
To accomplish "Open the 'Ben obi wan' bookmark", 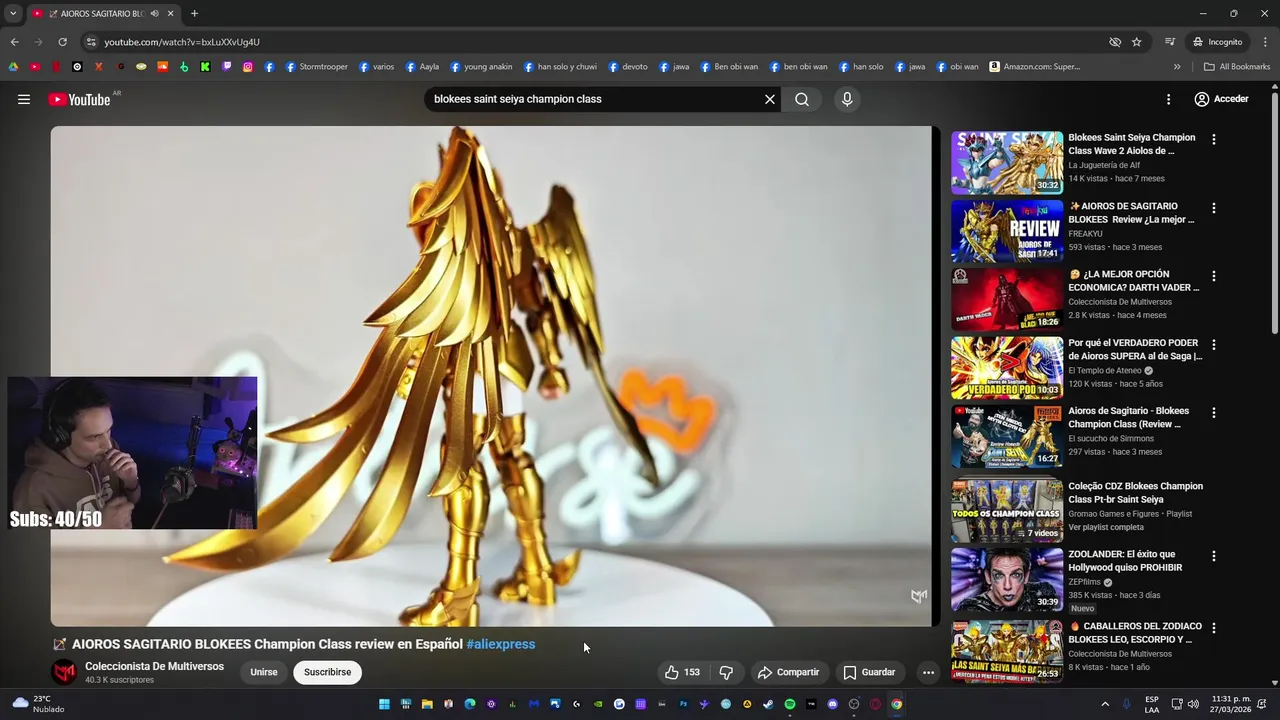I will pyautogui.click(x=728, y=67).
